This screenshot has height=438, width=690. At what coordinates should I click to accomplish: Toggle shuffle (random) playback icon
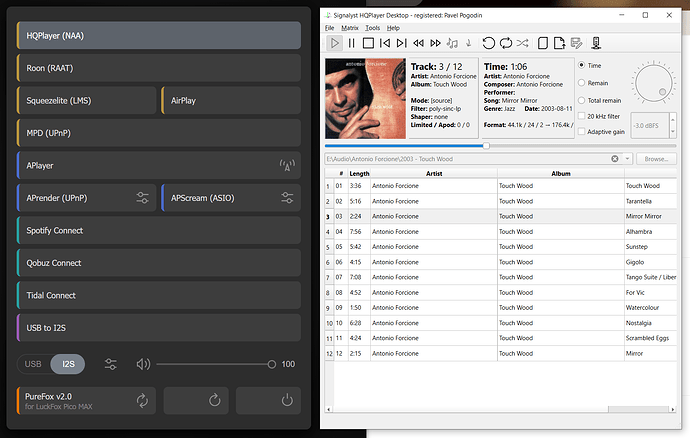(523, 43)
